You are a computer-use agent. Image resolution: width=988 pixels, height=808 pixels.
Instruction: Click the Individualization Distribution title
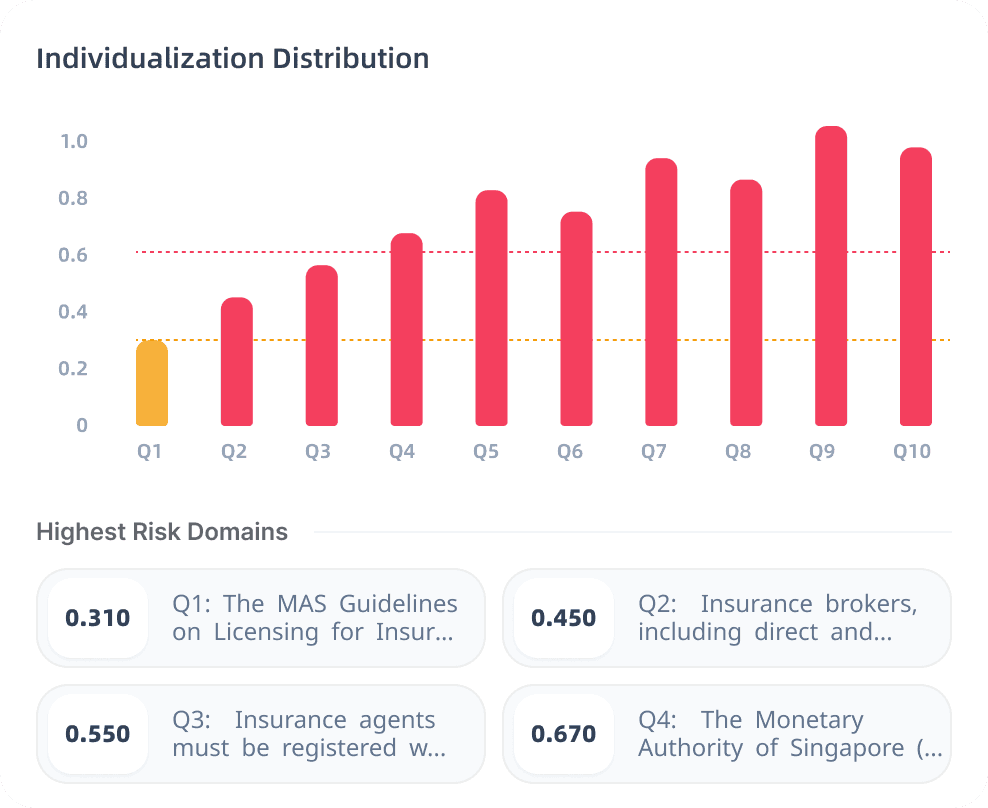(233, 58)
